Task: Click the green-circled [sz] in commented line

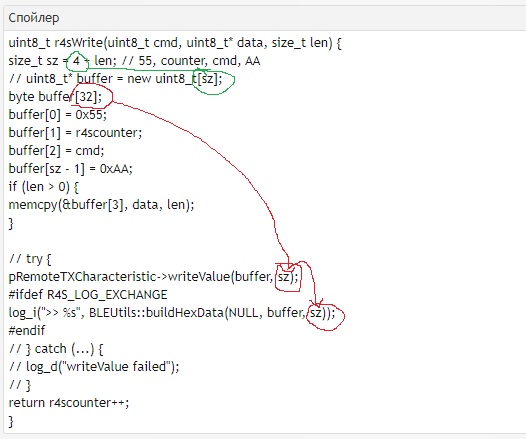Action: [206, 79]
